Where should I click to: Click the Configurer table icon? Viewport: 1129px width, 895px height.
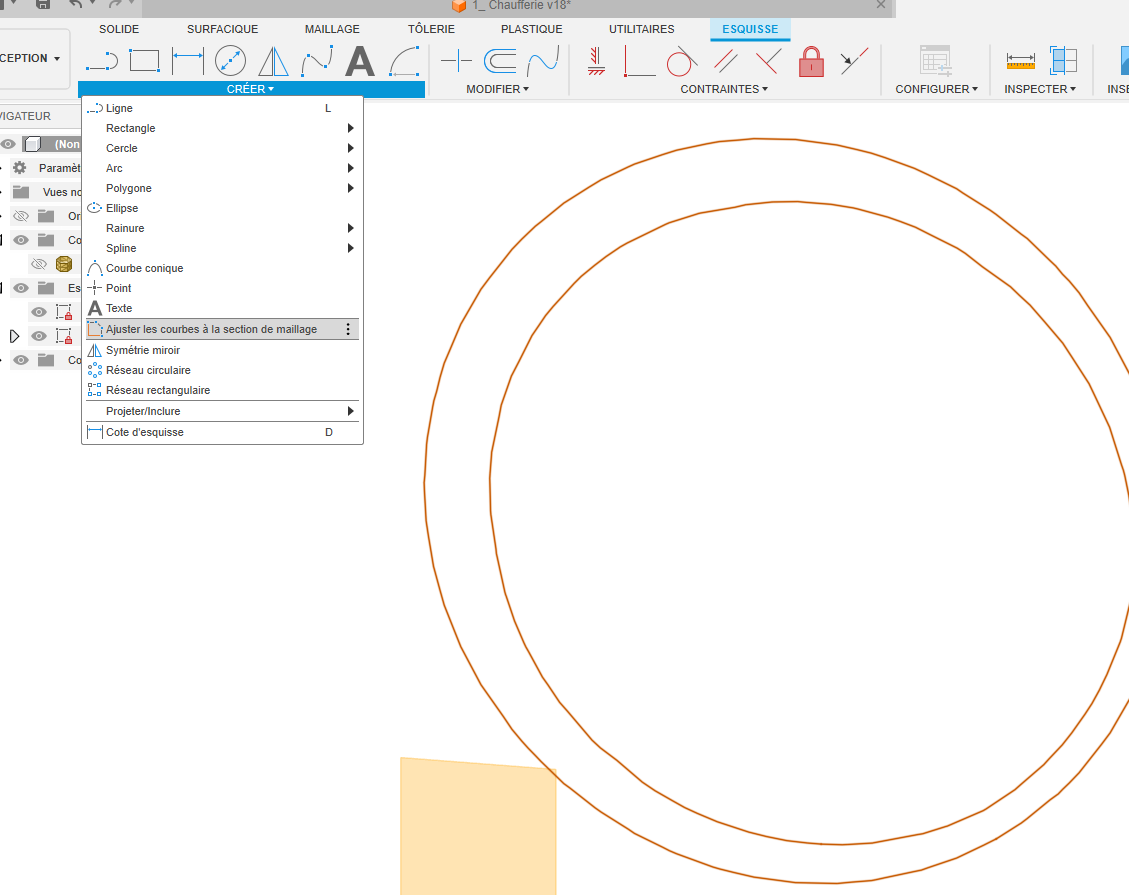(936, 61)
